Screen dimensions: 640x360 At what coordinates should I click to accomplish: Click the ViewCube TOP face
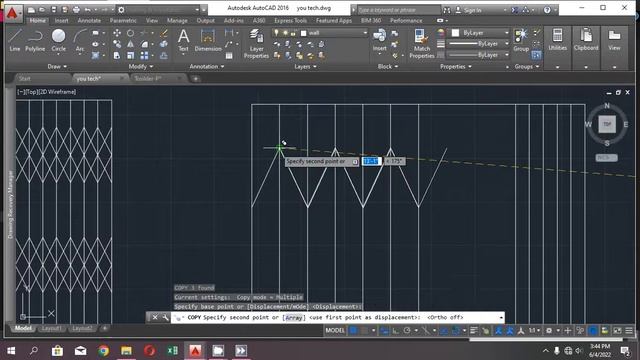[x=607, y=124]
